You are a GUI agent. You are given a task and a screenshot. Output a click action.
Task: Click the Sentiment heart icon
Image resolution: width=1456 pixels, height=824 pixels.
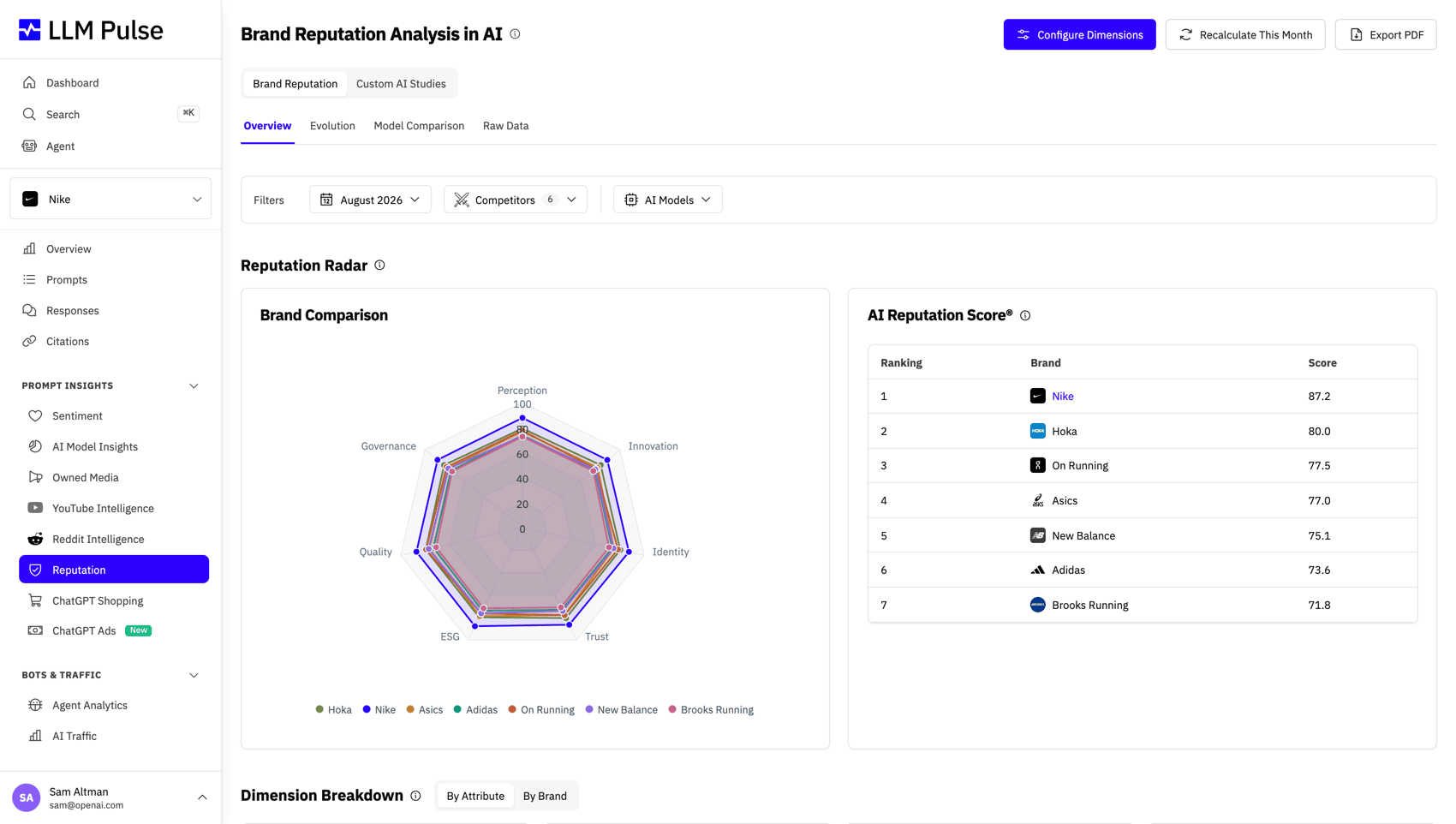click(35, 416)
